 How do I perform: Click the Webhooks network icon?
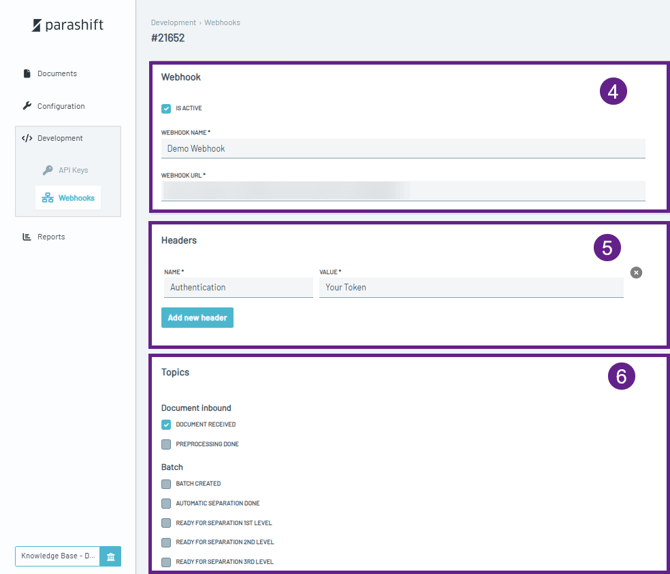[47, 197]
